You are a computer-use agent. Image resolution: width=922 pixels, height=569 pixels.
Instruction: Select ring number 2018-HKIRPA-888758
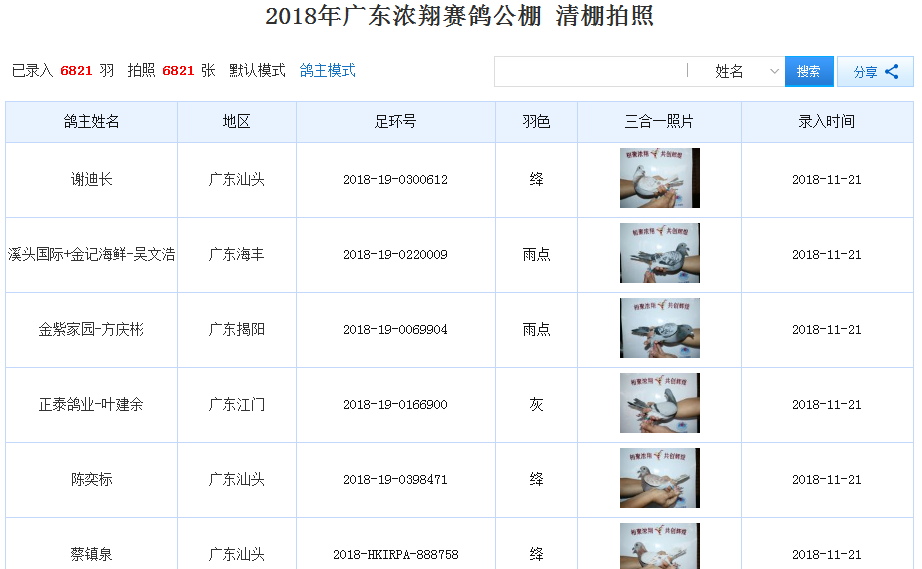click(396, 555)
